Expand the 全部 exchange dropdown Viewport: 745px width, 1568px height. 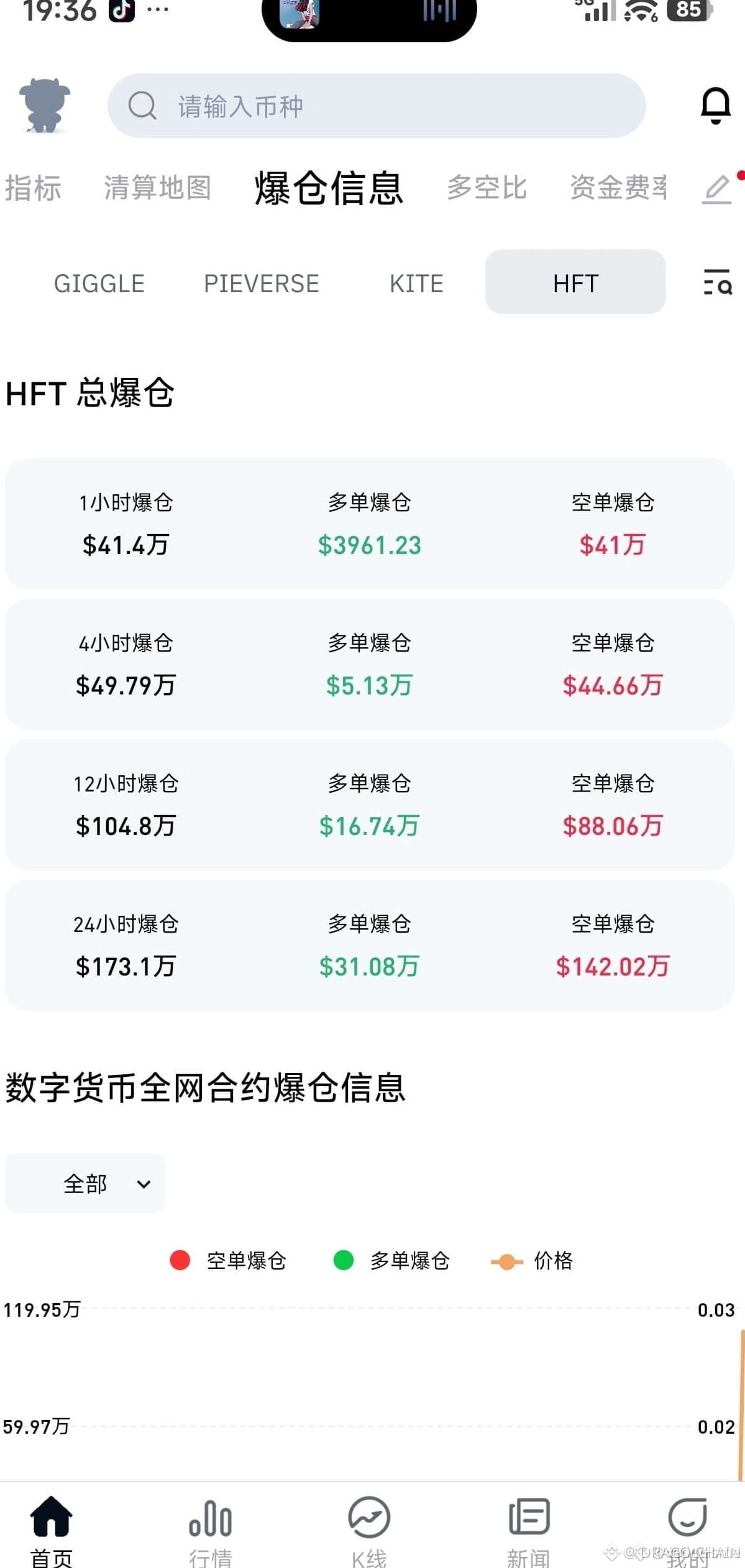[85, 1183]
